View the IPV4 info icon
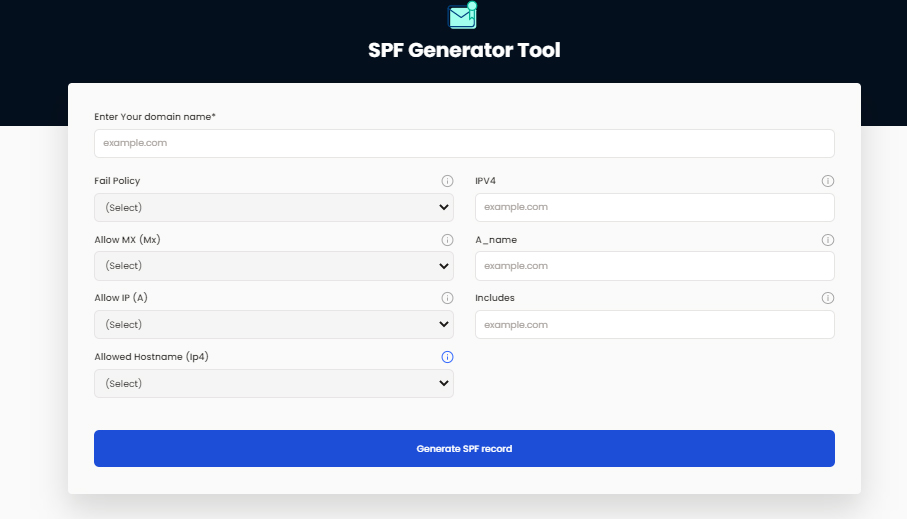 click(x=828, y=181)
